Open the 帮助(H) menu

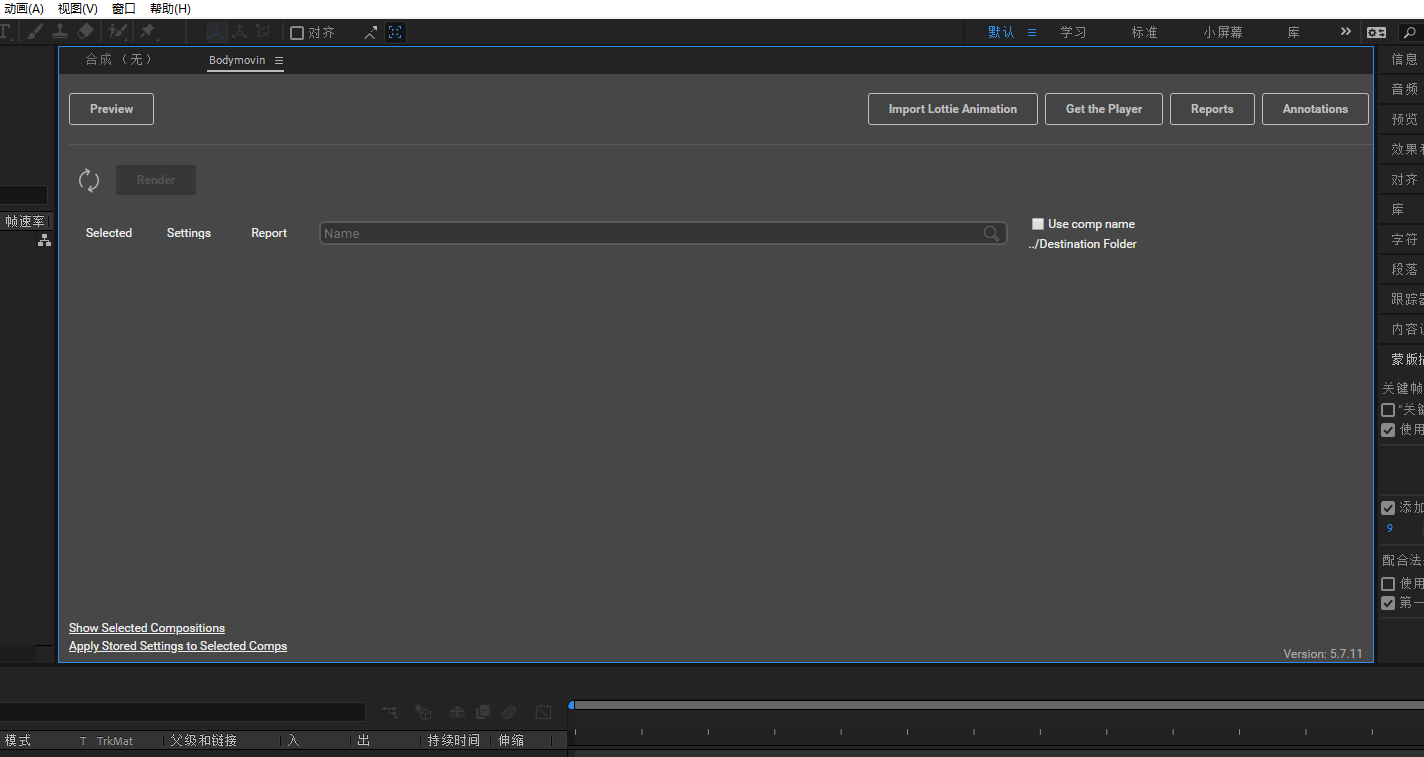(170, 8)
